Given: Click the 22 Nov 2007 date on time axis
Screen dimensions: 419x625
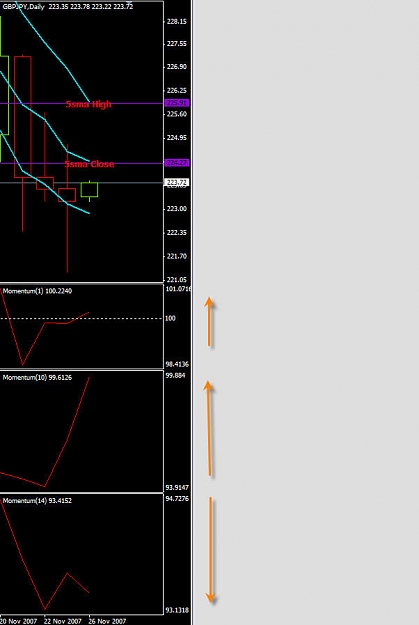Looking at the screenshot, I should click(63, 621).
